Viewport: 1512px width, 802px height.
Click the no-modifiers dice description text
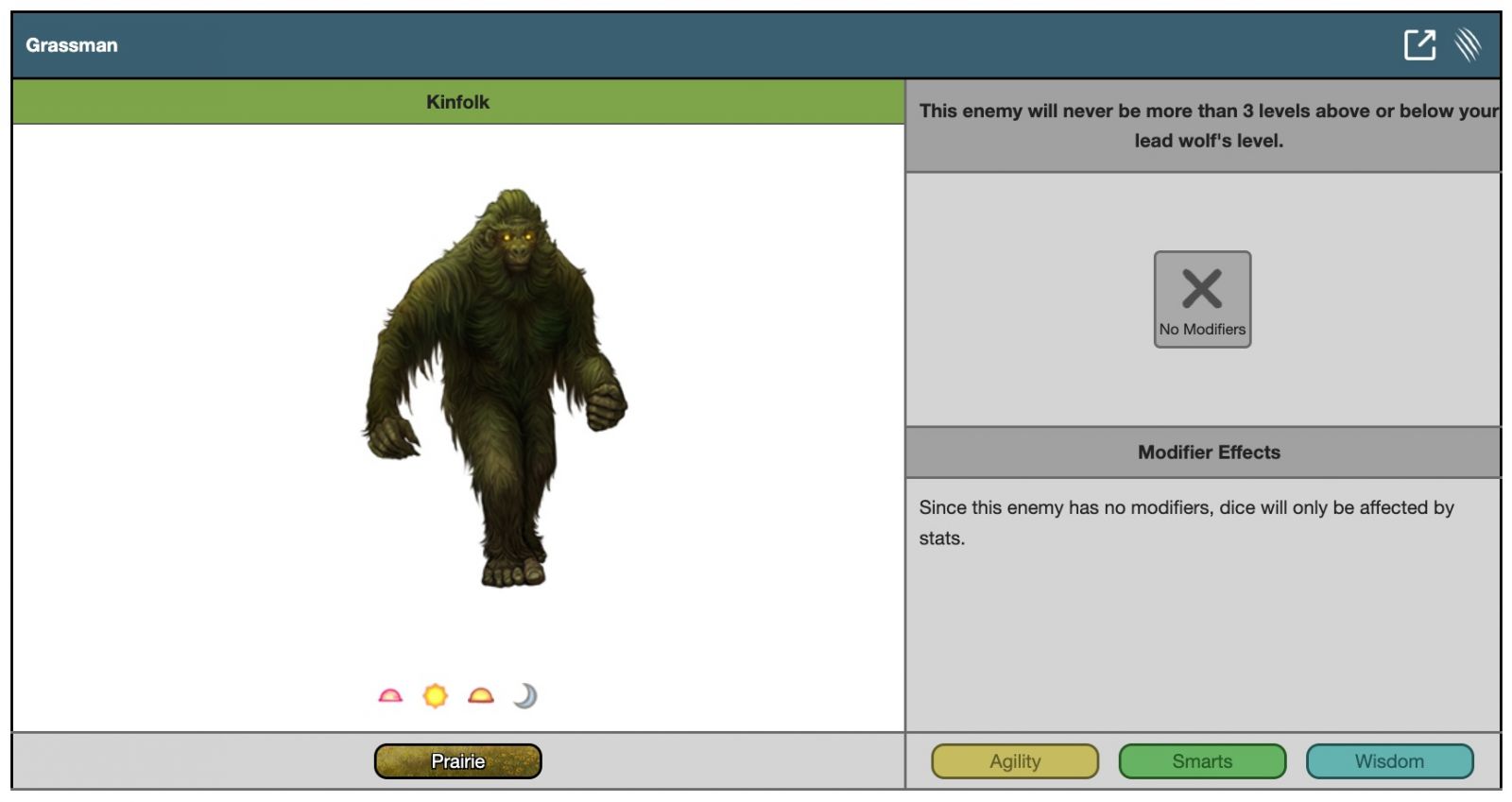point(1186,522)
